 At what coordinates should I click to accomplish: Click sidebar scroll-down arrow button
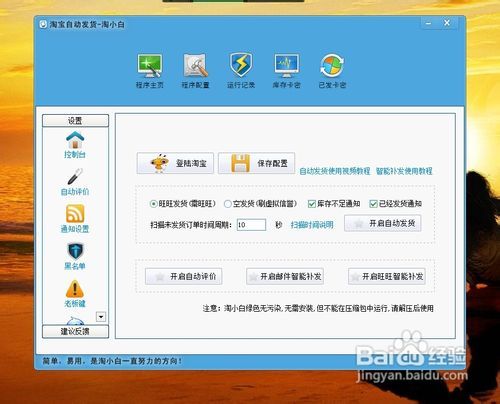(101, 317)
